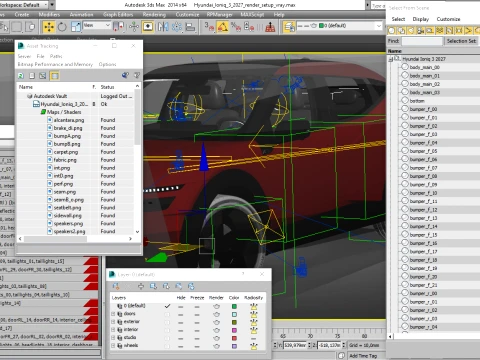
Task: Toggle Use Pivot Point Center tool
Action: 119,27
